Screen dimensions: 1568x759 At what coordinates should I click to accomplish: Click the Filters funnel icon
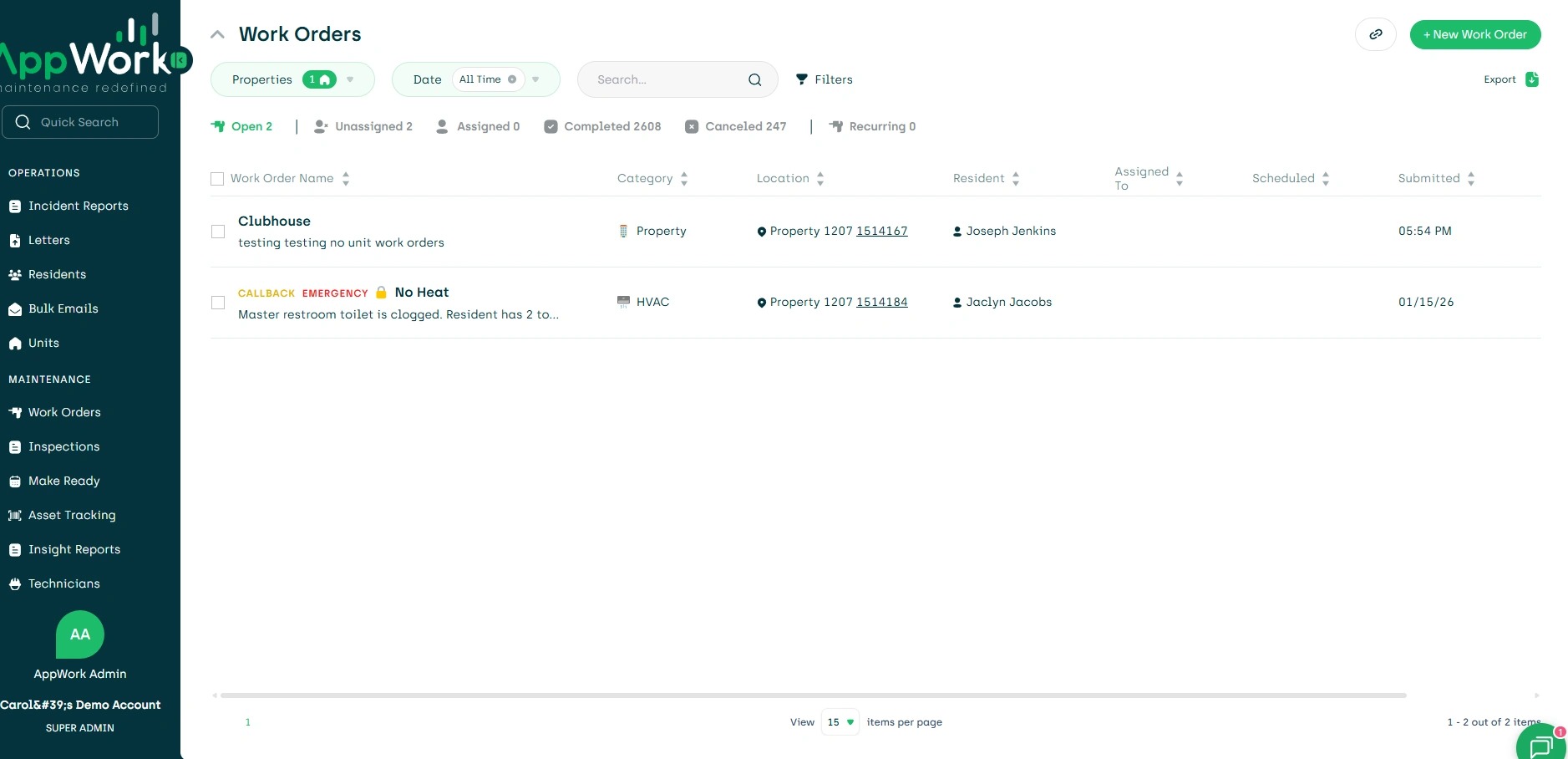(802, 79)
